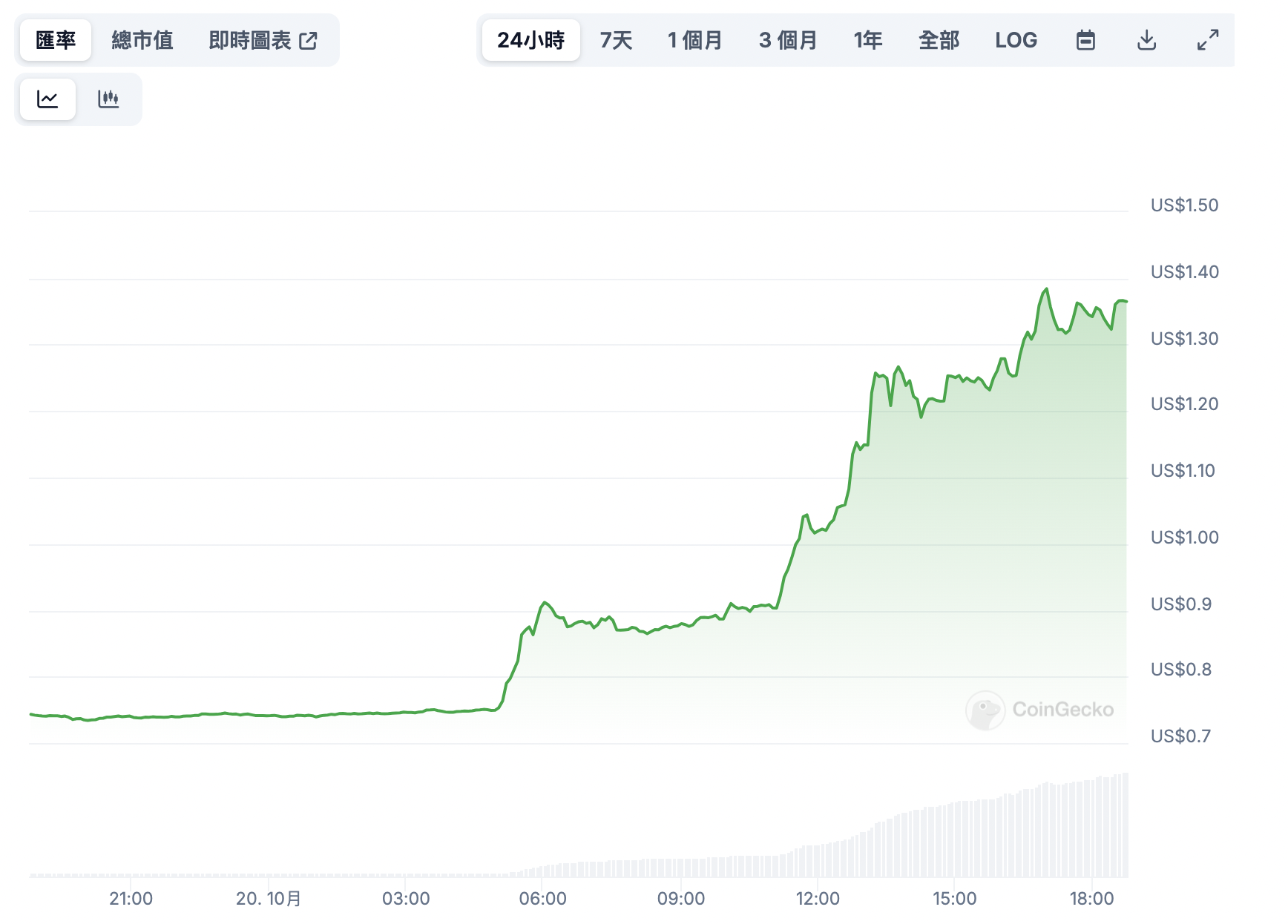Choose the 1 個月 time range
This screenshot has width=1288, height=924.
[694, 40]
